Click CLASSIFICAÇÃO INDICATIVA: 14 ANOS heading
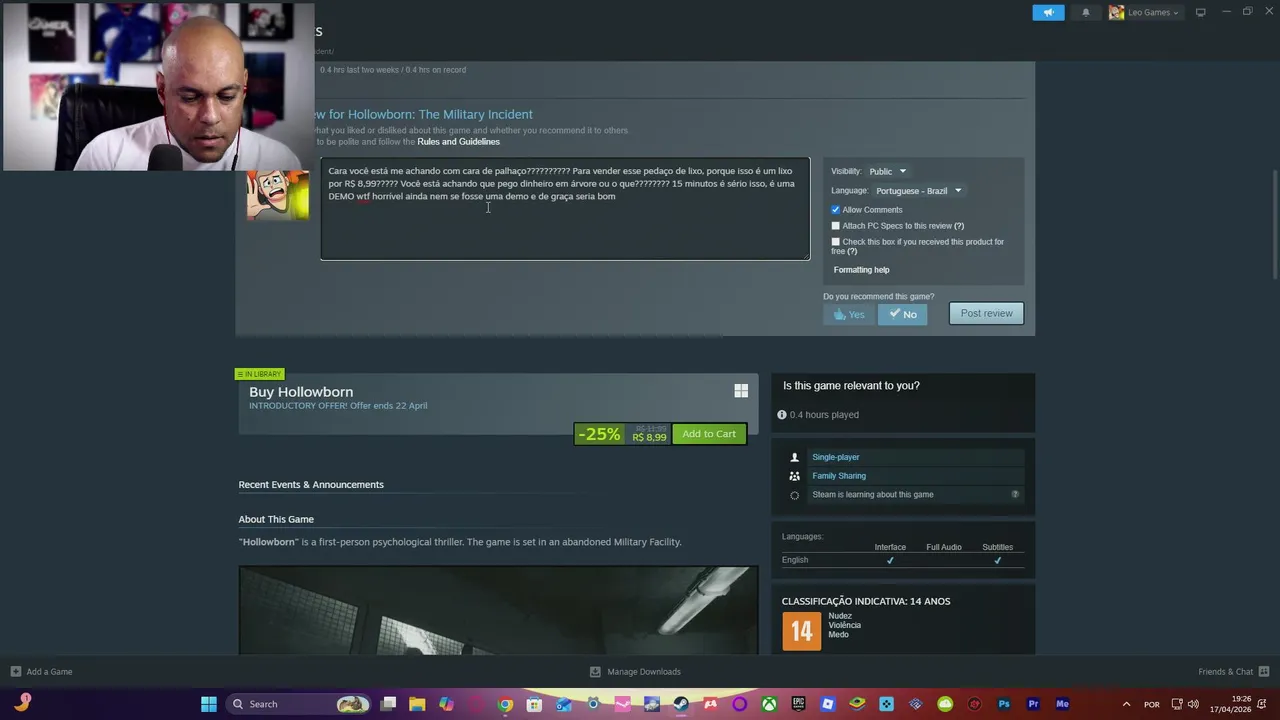The width and height of the screenshot is (1280, 720). 866,601
